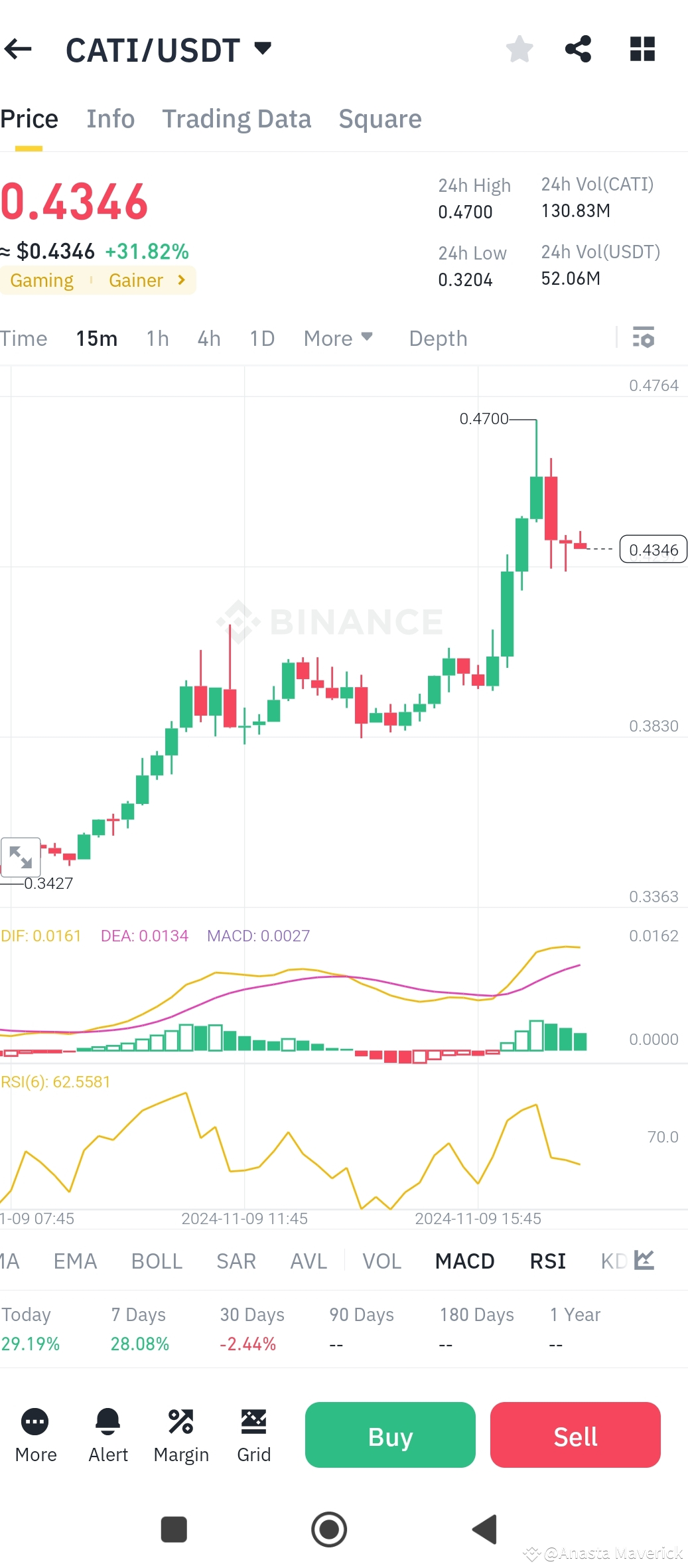Viewport: 688px width, 1568px height.
Task: Open the Square tab
Action: click(379, 118)
